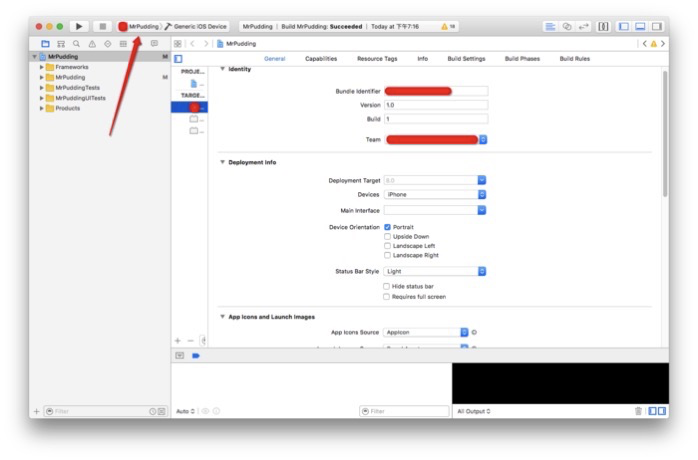Expand the MrPuddingTests folder
Screen dimensions: 698x460
tap(41, 88)
